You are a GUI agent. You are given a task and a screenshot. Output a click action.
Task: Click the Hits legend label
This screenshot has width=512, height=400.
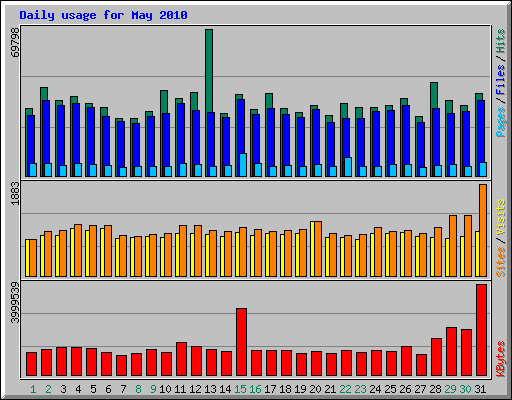[500, 41]
